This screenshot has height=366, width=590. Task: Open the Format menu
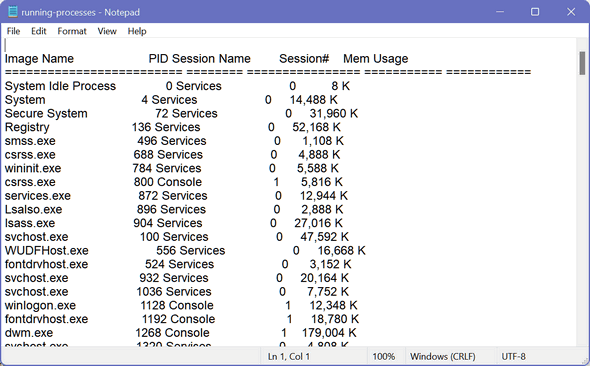click(x=71, y=31)
